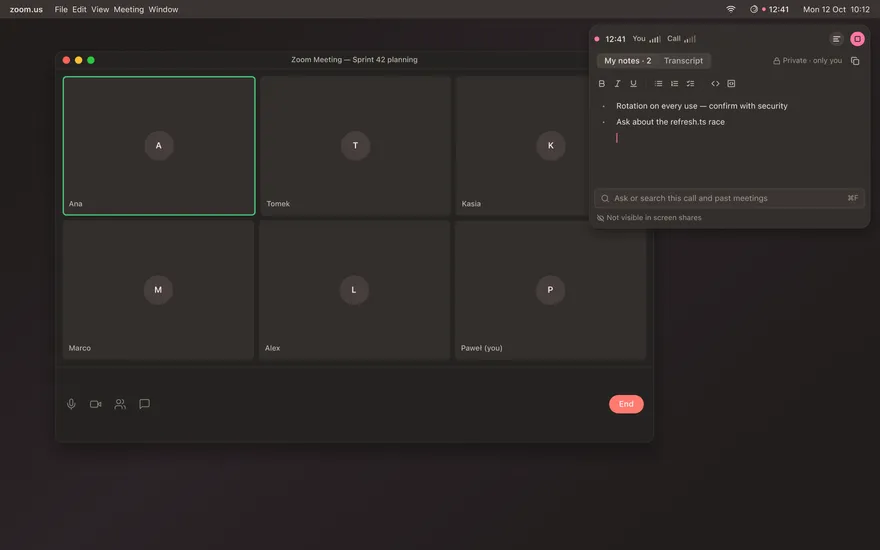Open the zoom.us app menu
Screen dimensions: 880x550
coord(26,9)
